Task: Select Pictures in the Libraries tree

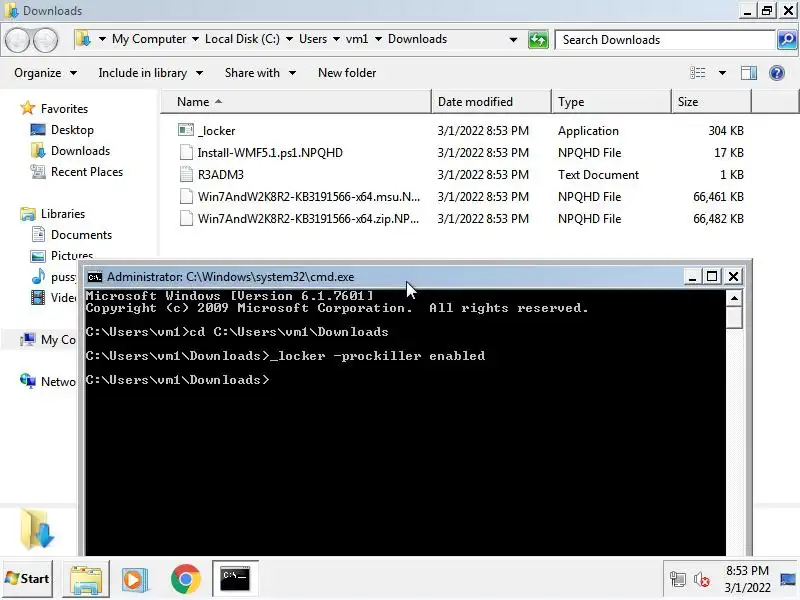Action: click(71, 256)
